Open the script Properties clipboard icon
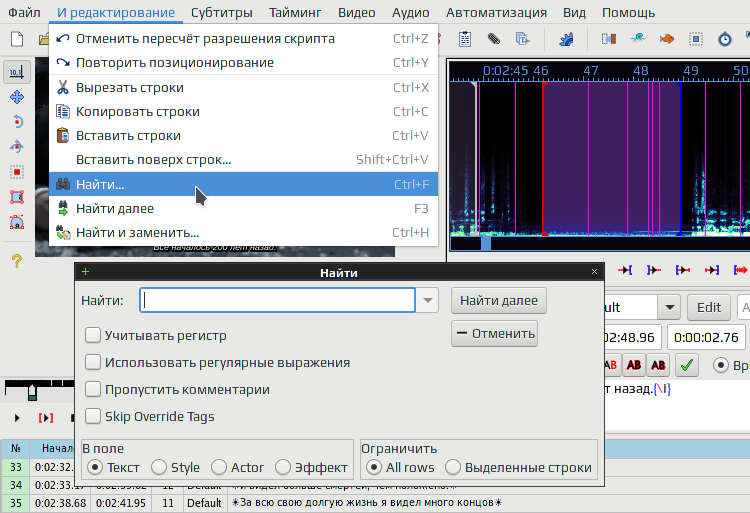The height and width of the screenshot is (513, 750). pyautogui.click(x=464, y=39)
